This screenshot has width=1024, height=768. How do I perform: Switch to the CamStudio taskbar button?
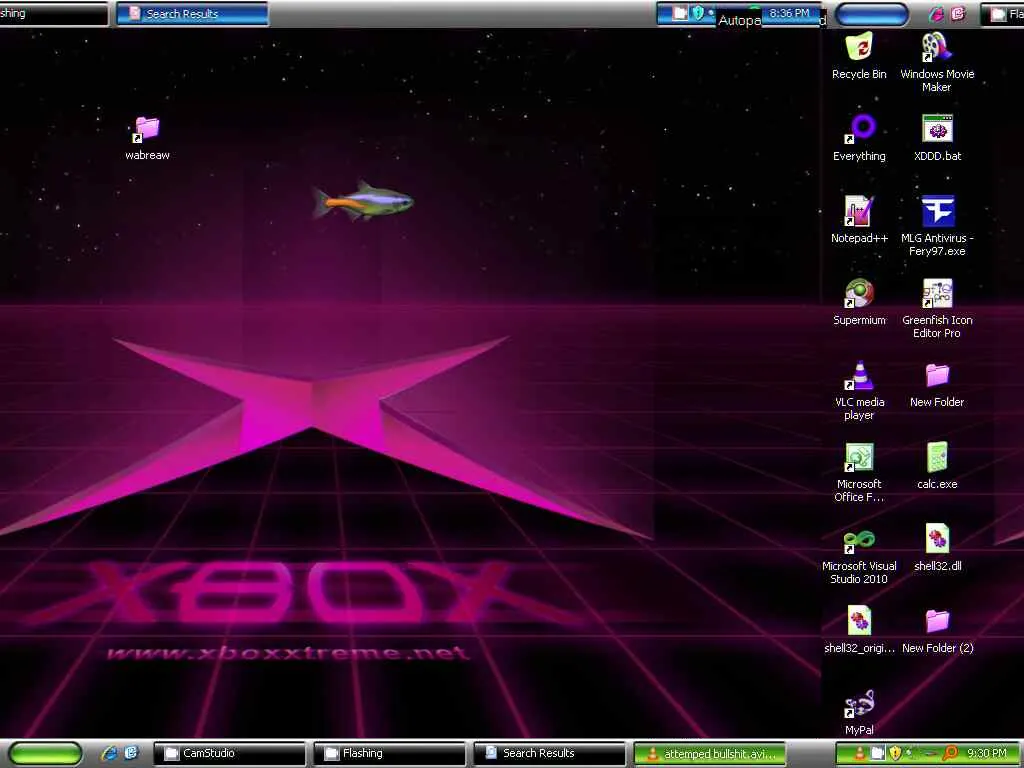tap(229, 754)
